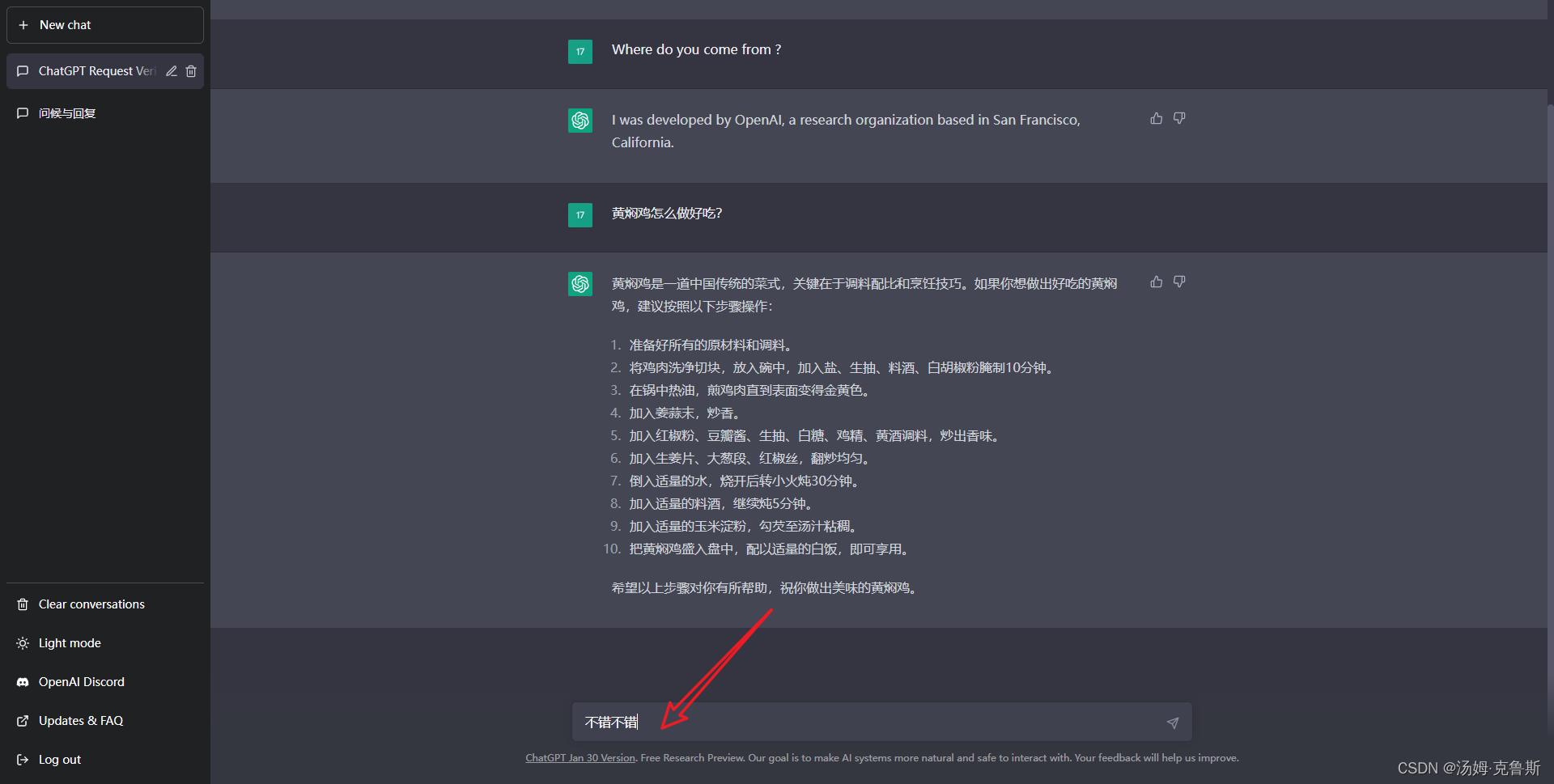Click the send message paper plane icon
The image size is (1554, 784).
(x=1173, y=723)
